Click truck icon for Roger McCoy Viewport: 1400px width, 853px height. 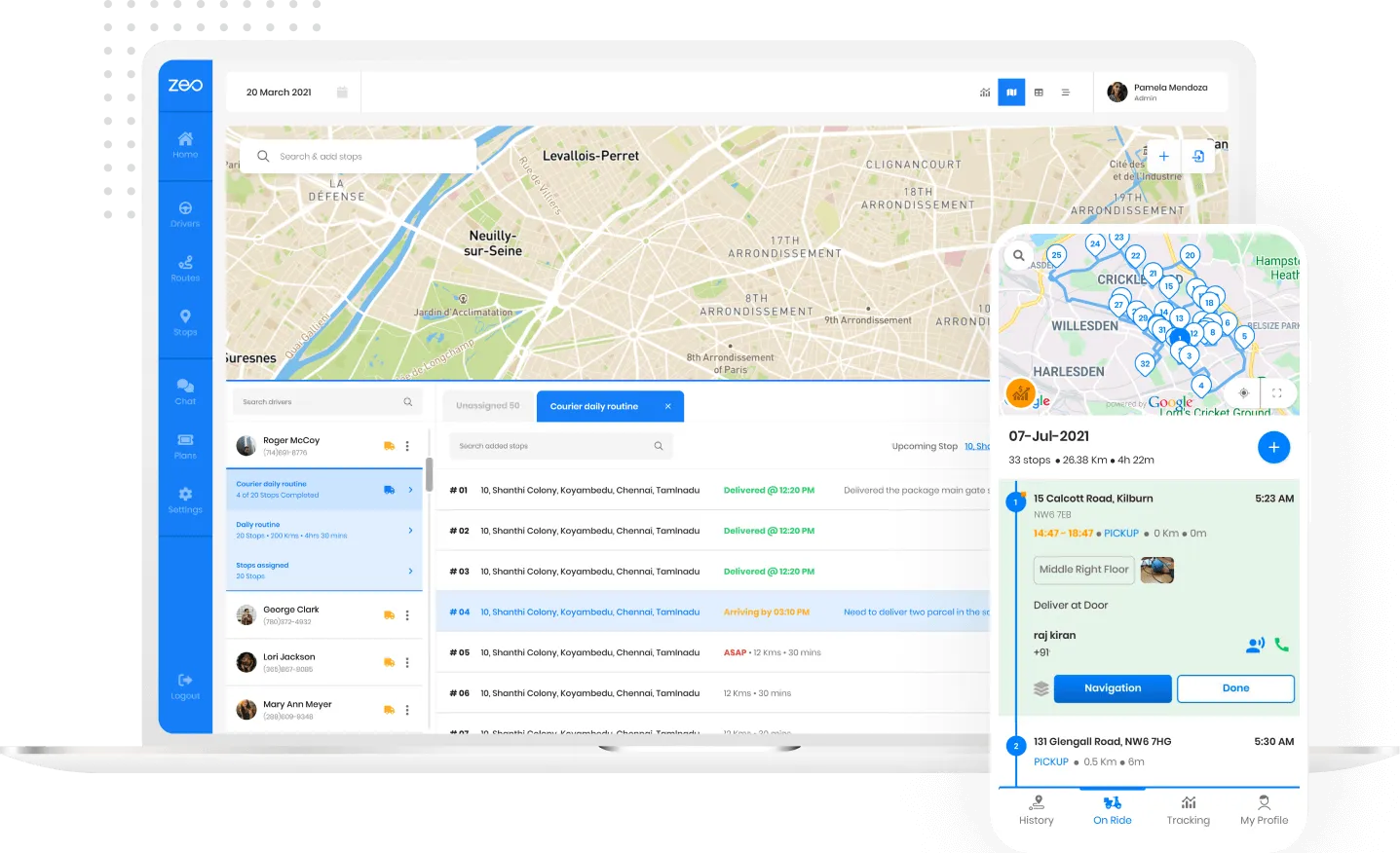tap(389, 446)
